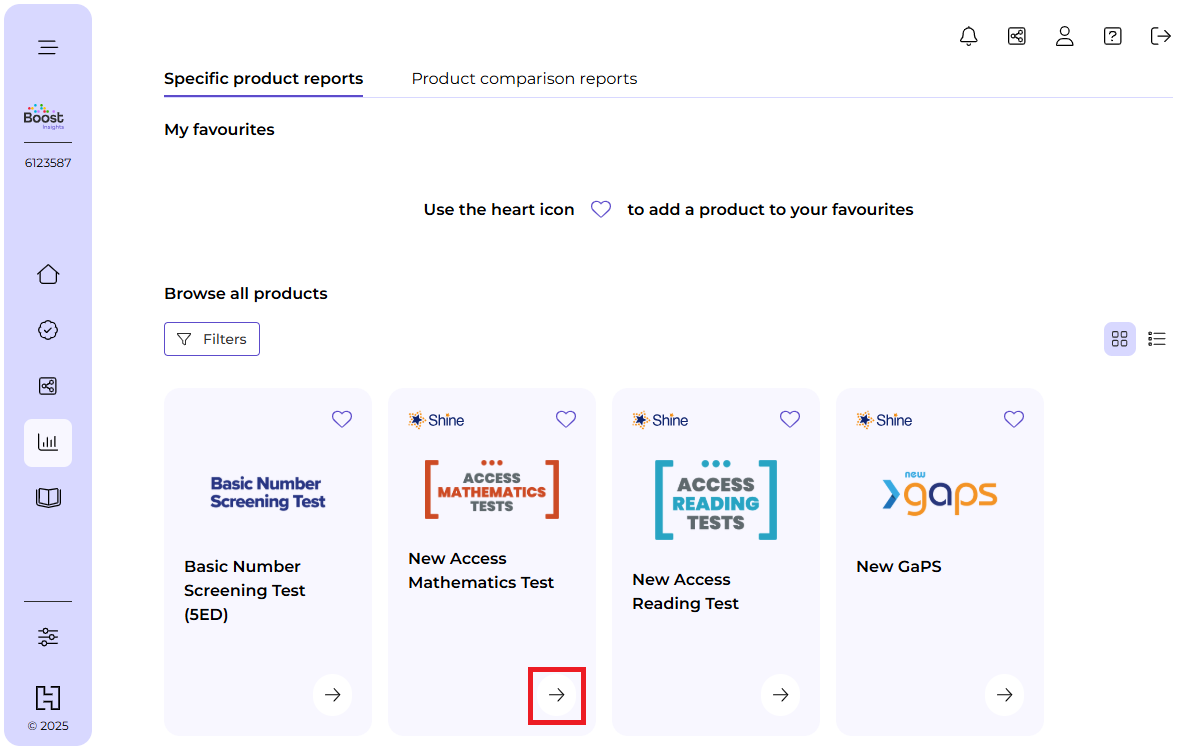Open the reports bar chart sidebar icon

tap(48, 442)
